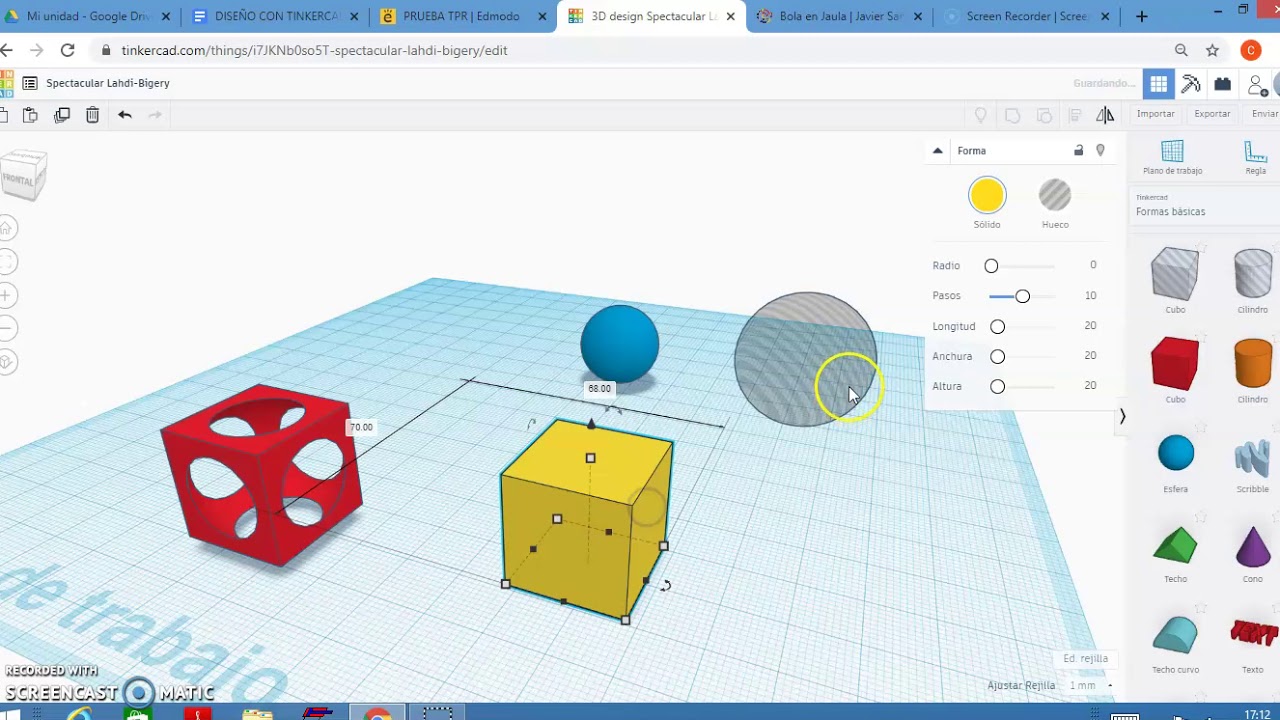This screenshot has width=1280, height=720.
Task: Click the Enviar button
Action: pos(1264,114)
